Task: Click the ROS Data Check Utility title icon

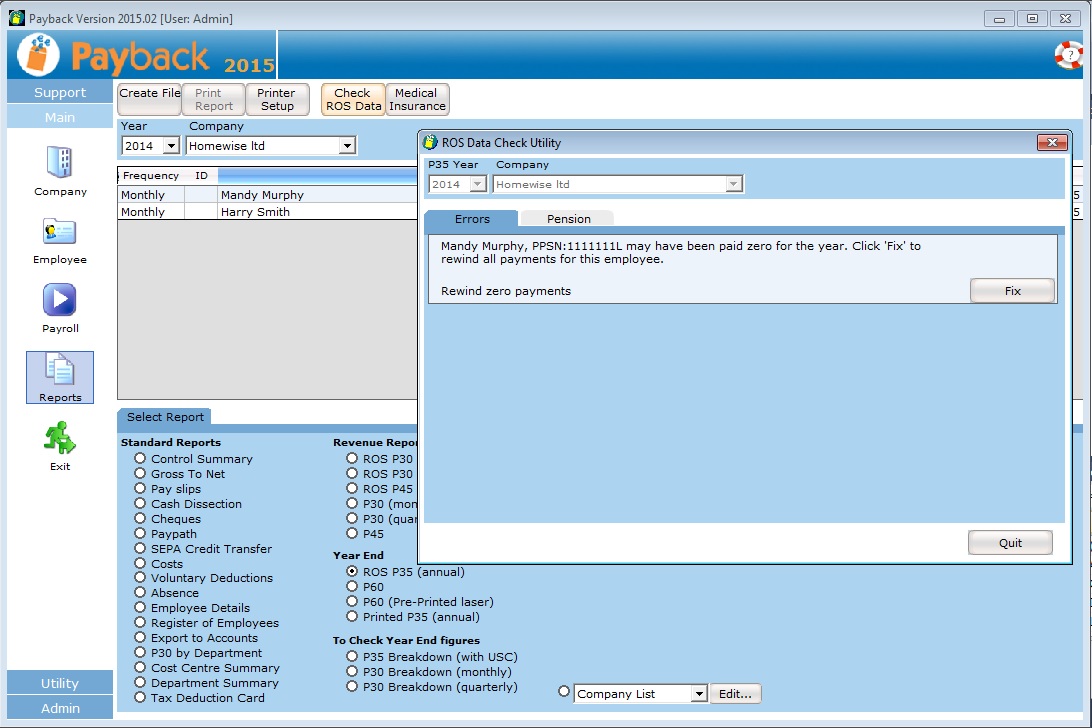Action: coord(430,143)
